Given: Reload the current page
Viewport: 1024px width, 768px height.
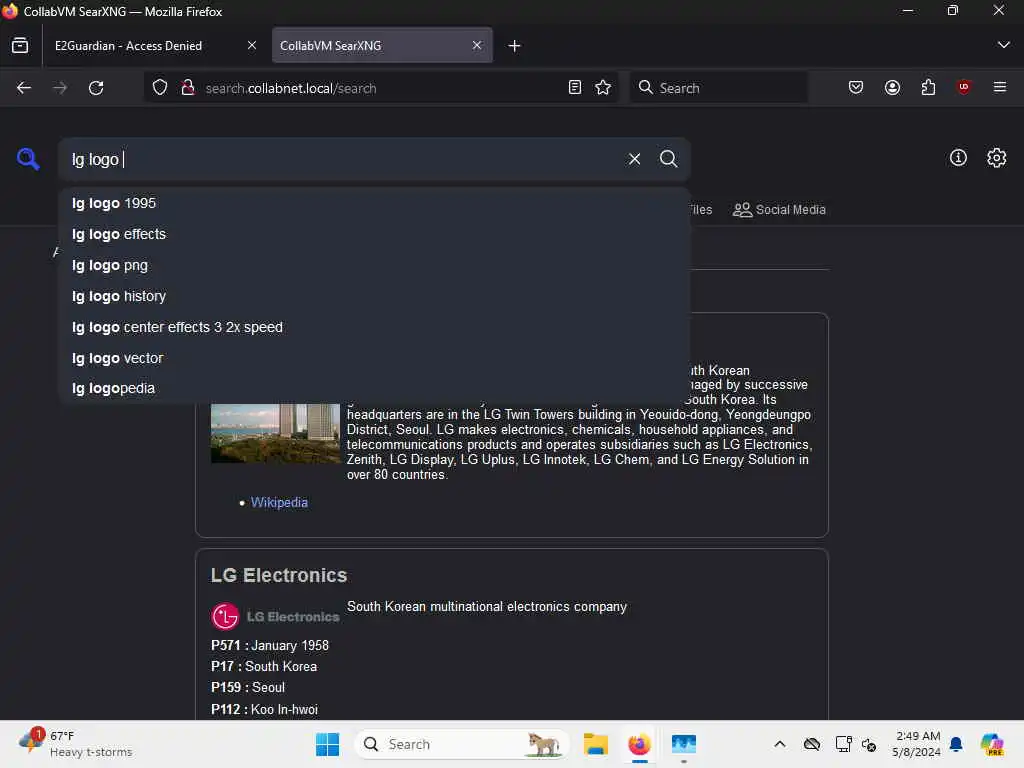Looking at the screenshot, I should pyautogui.click(x=96, y=88).
